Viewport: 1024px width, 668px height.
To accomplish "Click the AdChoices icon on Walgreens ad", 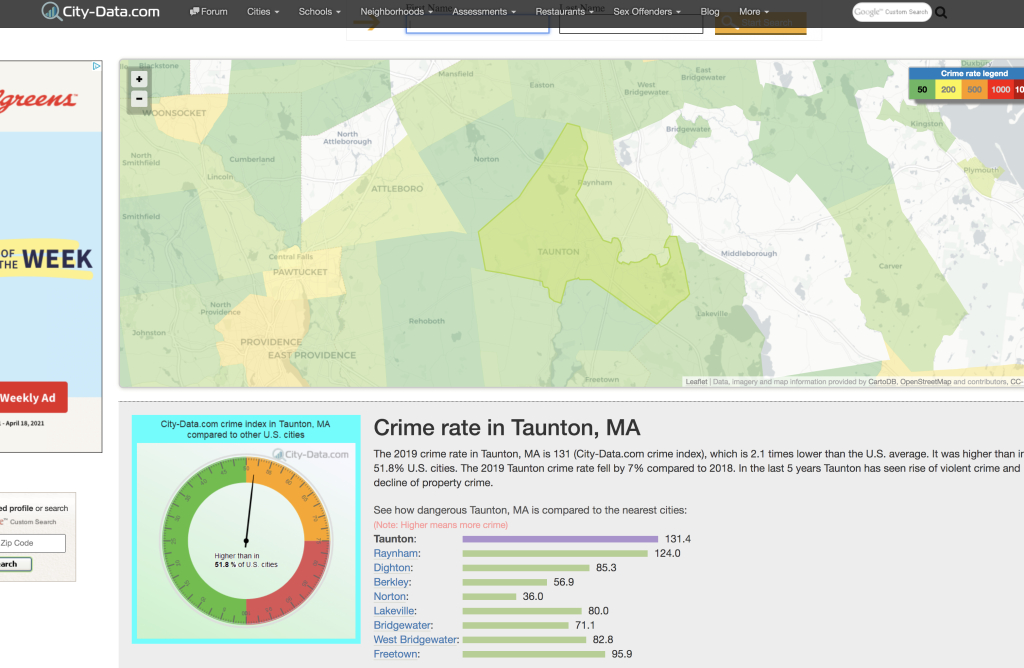I will (97, 67).
